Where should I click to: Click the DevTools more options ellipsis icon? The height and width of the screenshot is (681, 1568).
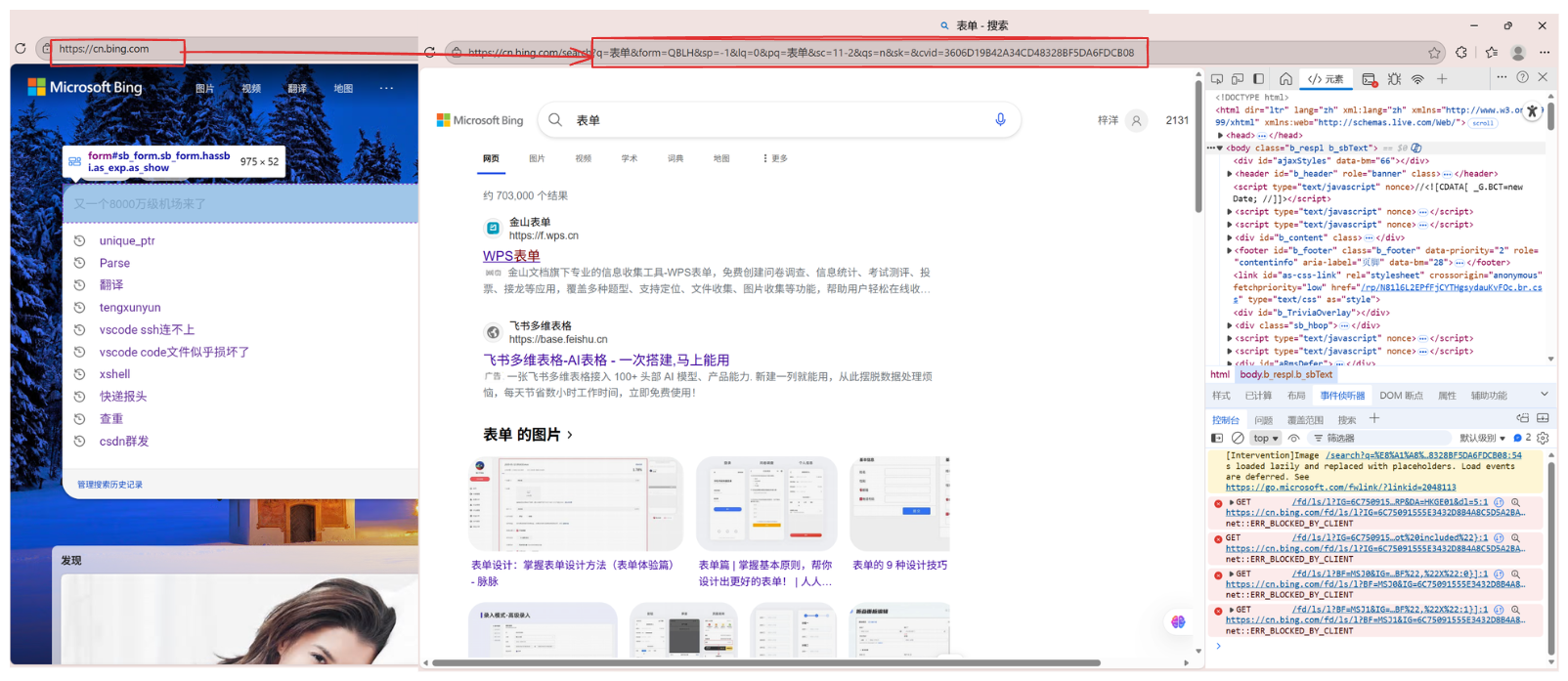tap(1503, 77)
